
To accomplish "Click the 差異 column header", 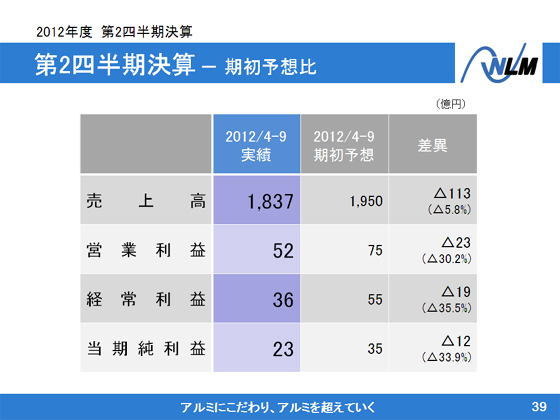I will tap(433, 144).
